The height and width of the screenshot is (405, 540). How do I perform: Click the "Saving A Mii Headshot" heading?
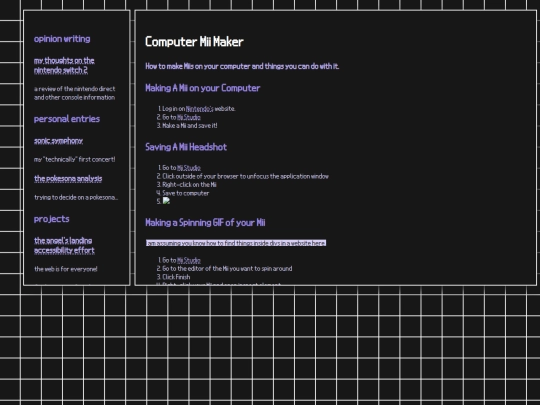(186, 147)
